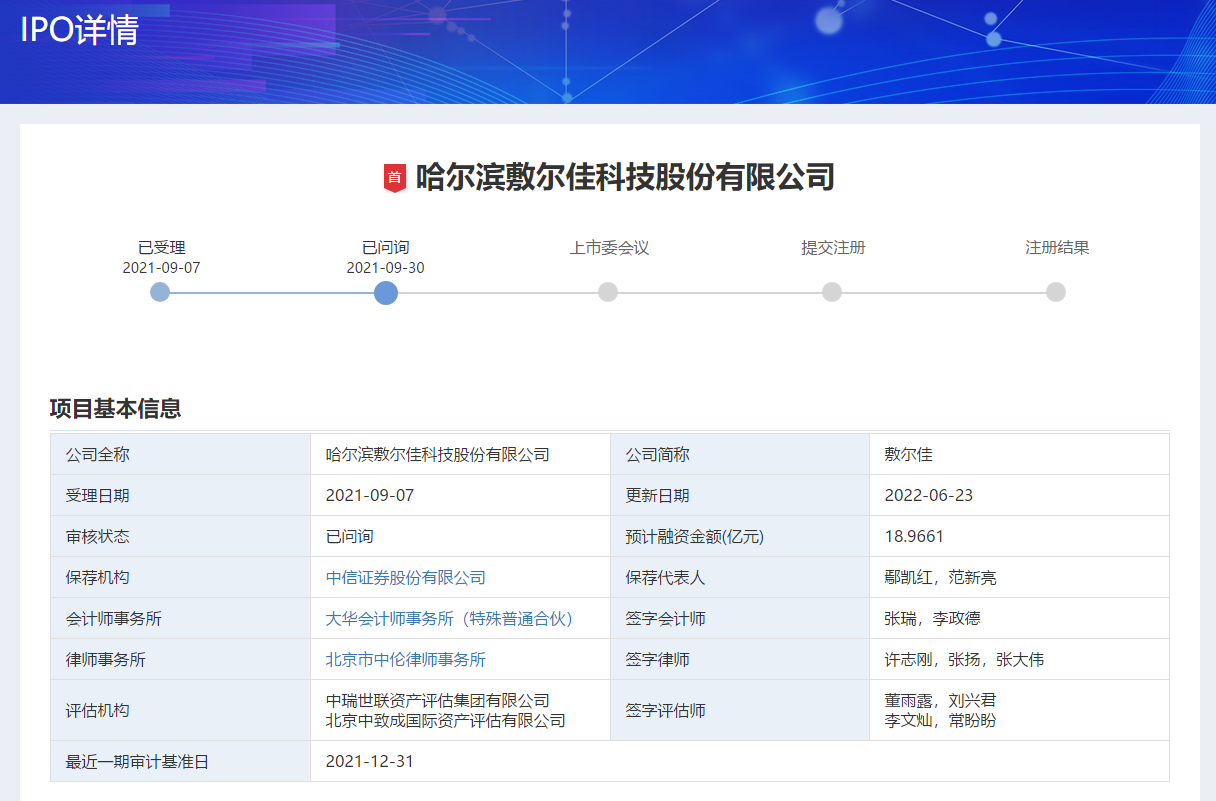1216x801 pixels.
Task: Open the 中信证券股份有限公司 sponsor link
Action: coord(406,578)
